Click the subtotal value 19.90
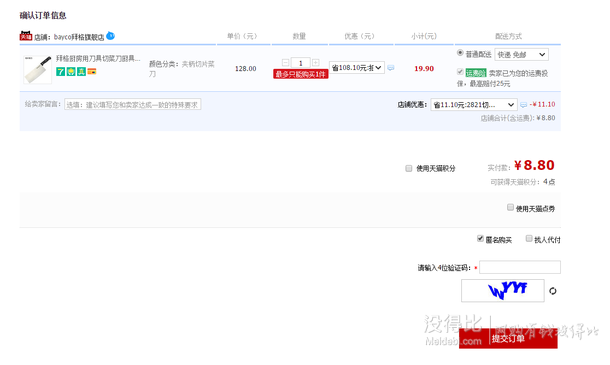Viewport: 610px width, 365px height. pyautogui.click(x=424, y=68)
